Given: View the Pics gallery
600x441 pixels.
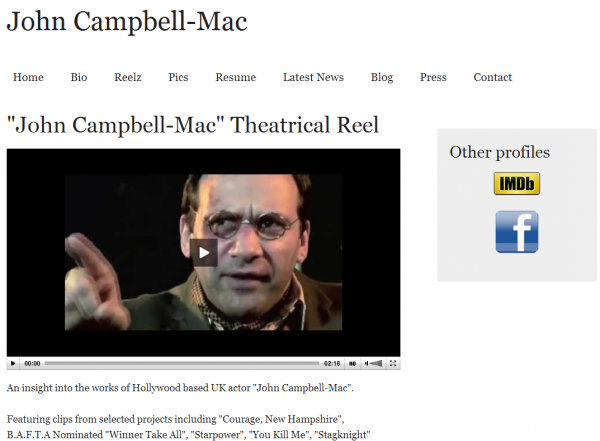Looking at the screenshot, I should point(178,77).
